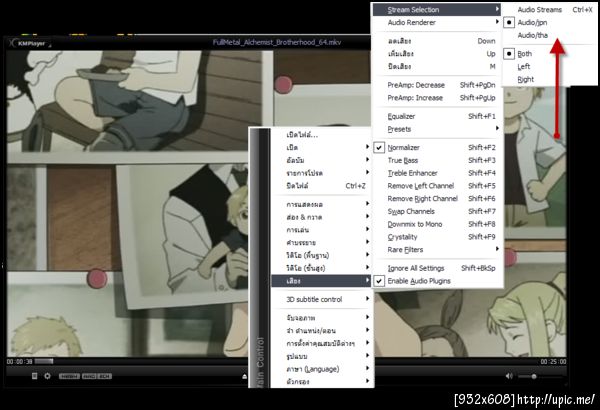The height and width of the screenshot is (410, 600).
Task: Expand the Rare Filters submenu
Action: pyautogui.click(x=437, y=250)
